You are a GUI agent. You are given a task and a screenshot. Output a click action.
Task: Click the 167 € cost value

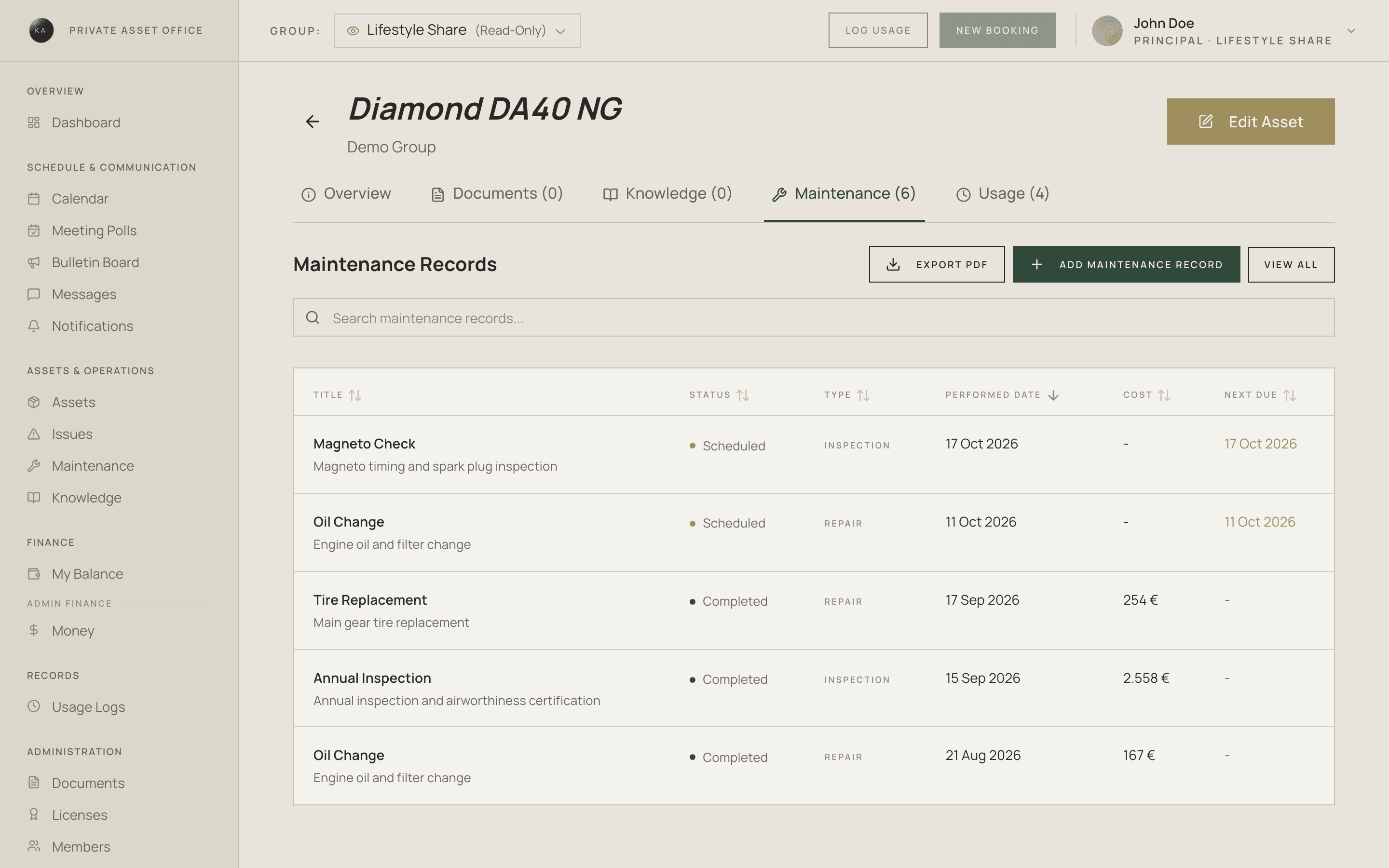[x=1139, y=755]
